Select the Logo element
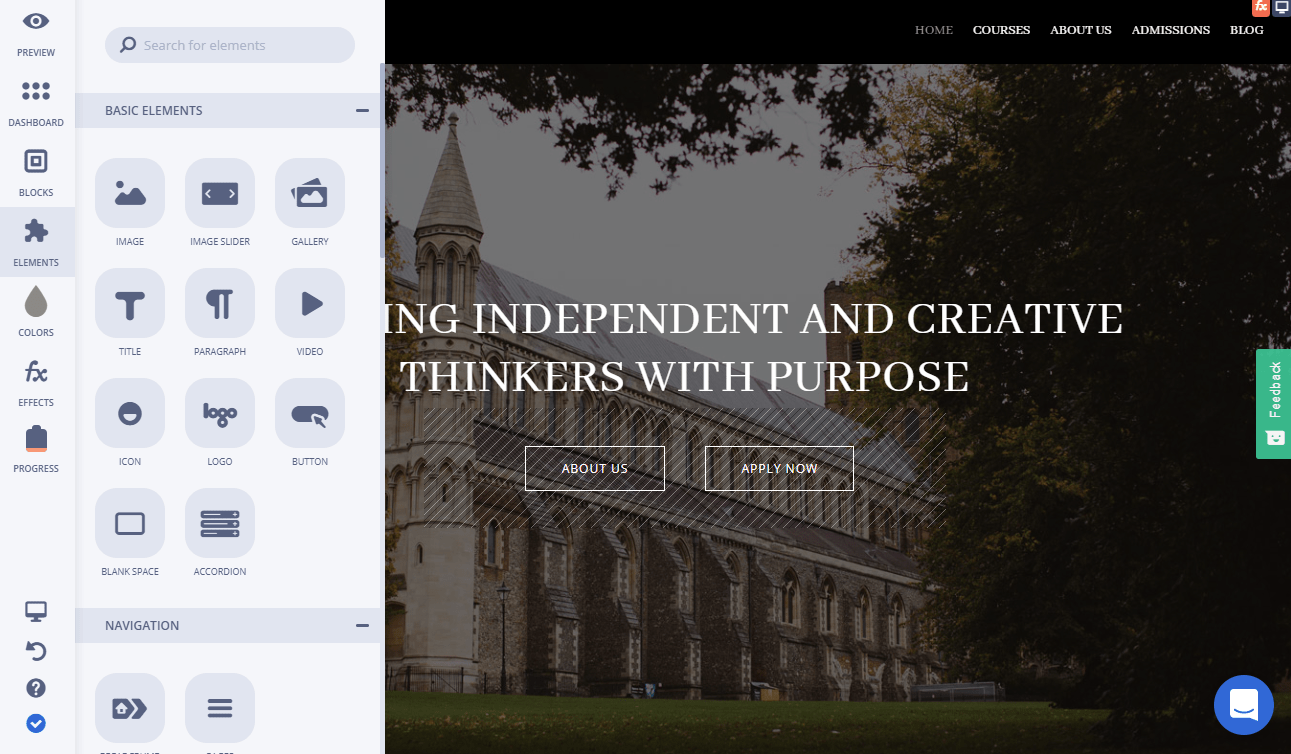Viewport: 1291px width, 754px height. point(220,413)
